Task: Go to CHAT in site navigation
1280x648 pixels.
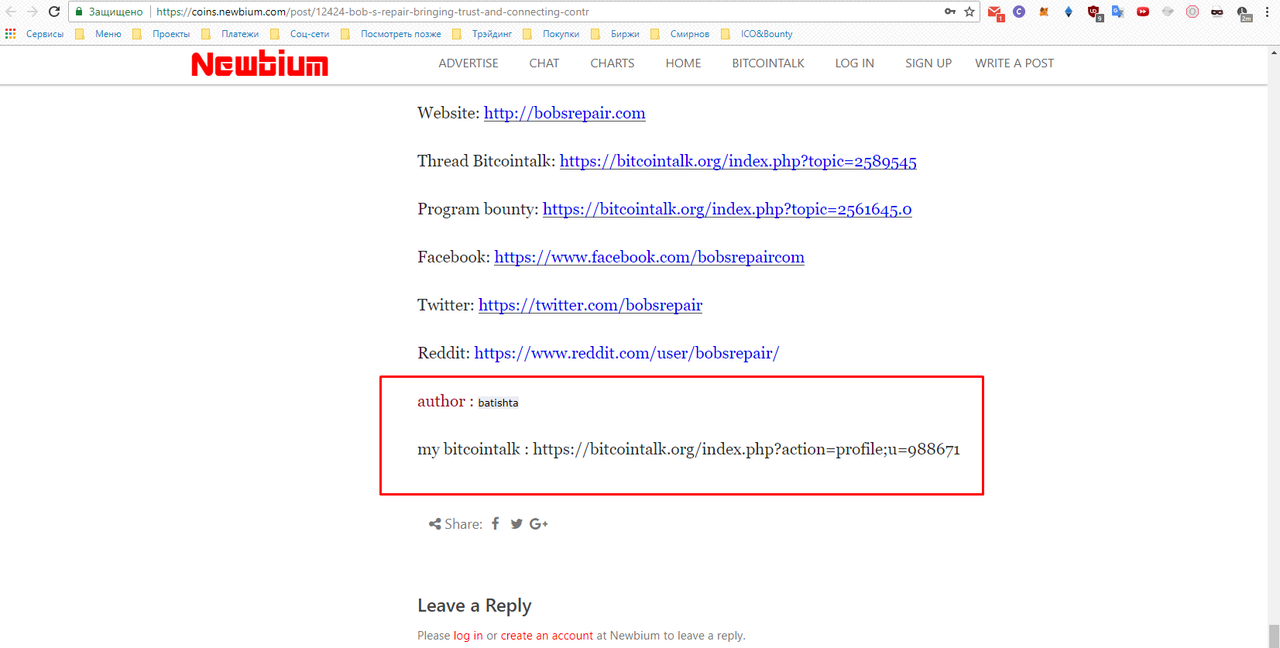Action: tap(544, 63)
